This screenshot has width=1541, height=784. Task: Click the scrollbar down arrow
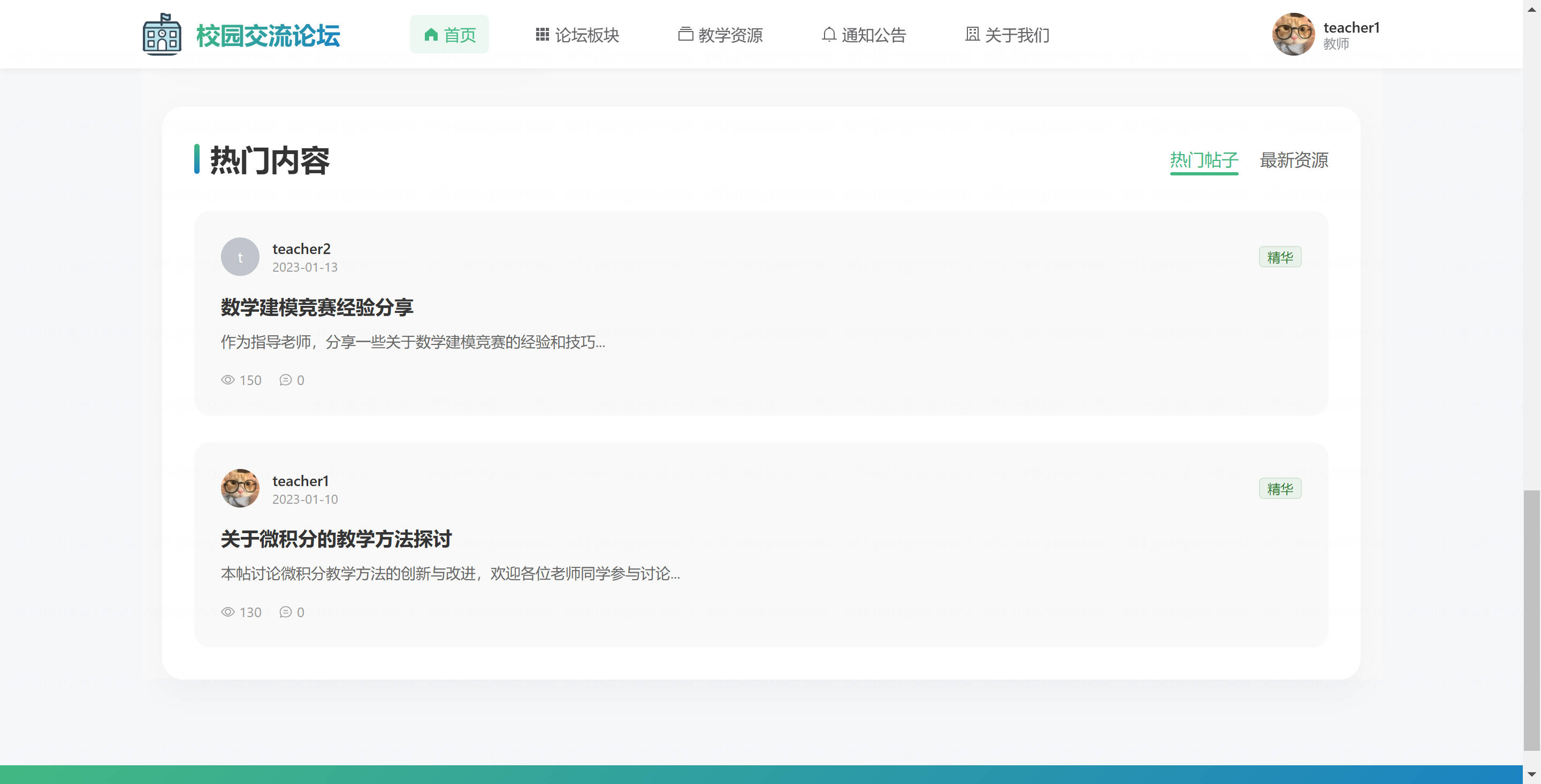(1531, 775)
